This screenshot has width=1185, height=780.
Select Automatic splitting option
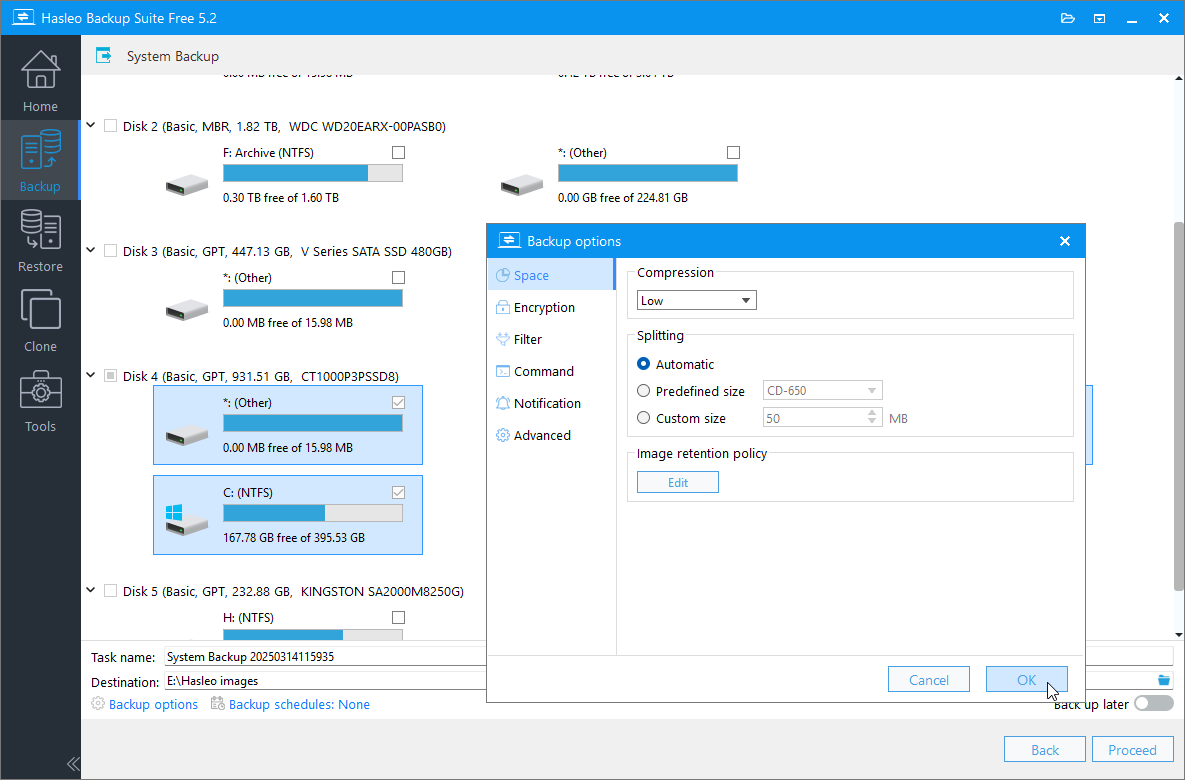pos(643,364)
